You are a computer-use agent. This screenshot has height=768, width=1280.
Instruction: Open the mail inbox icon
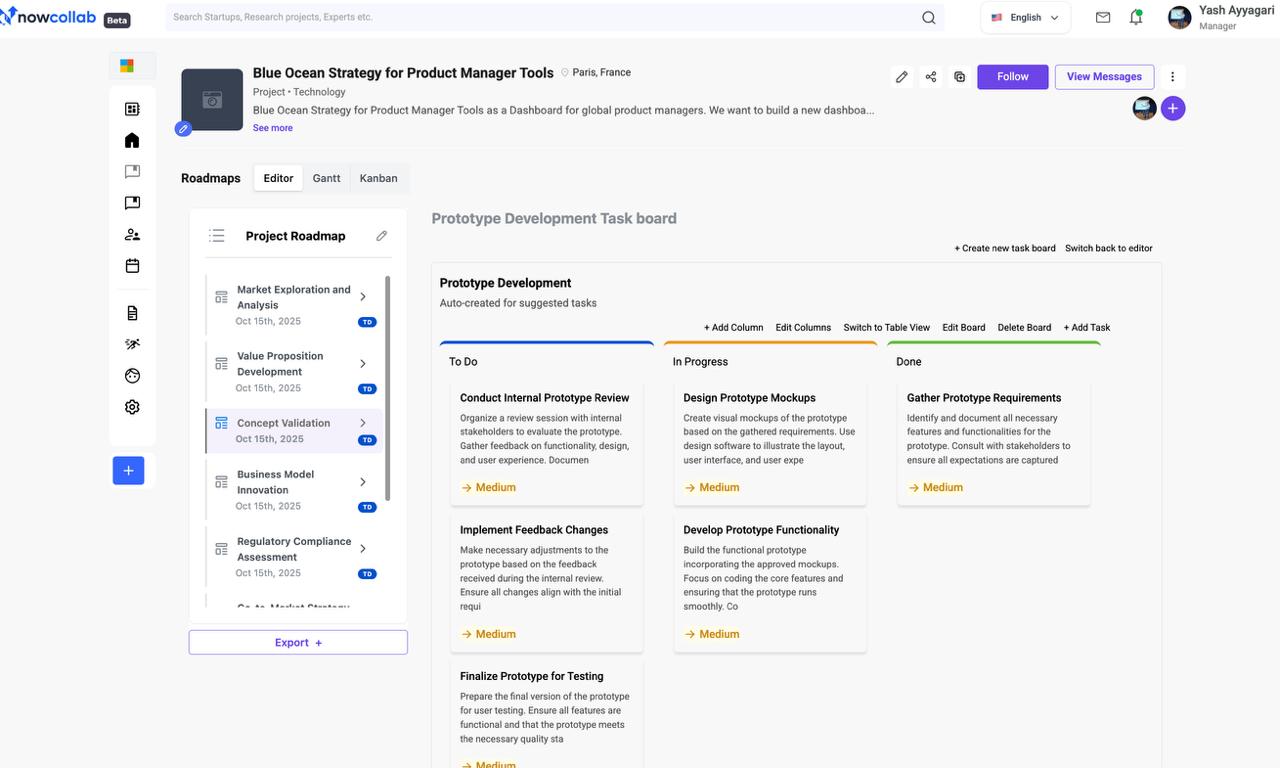pos(1103,17)
